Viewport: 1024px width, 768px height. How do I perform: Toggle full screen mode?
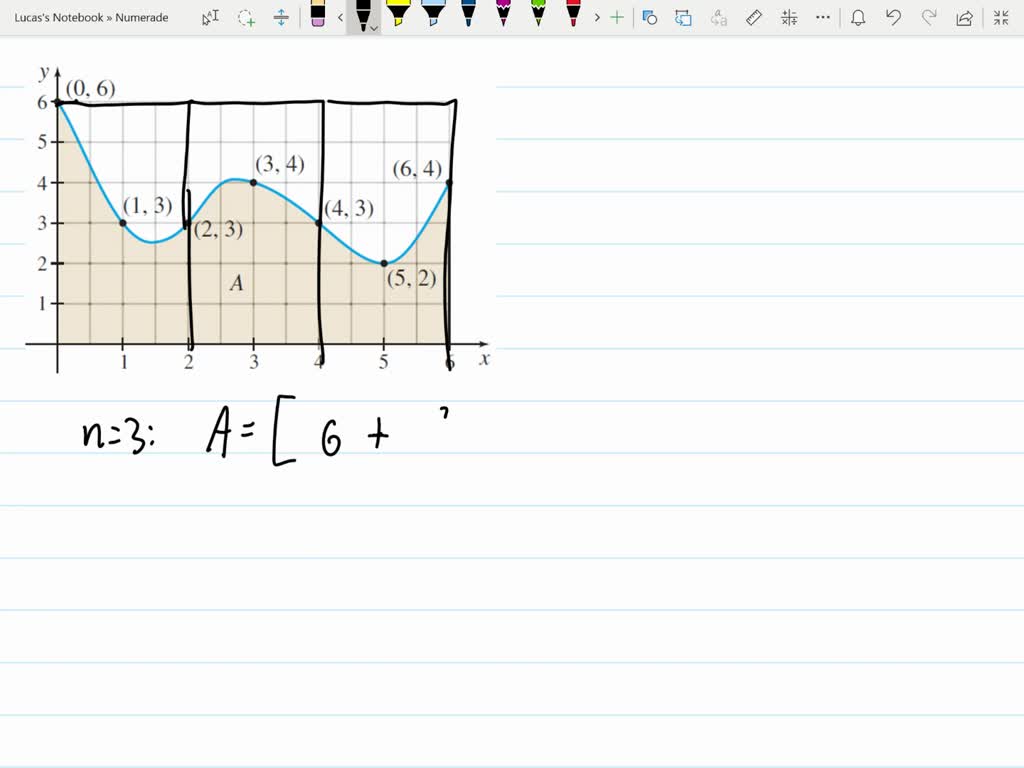coord(1000,17)
